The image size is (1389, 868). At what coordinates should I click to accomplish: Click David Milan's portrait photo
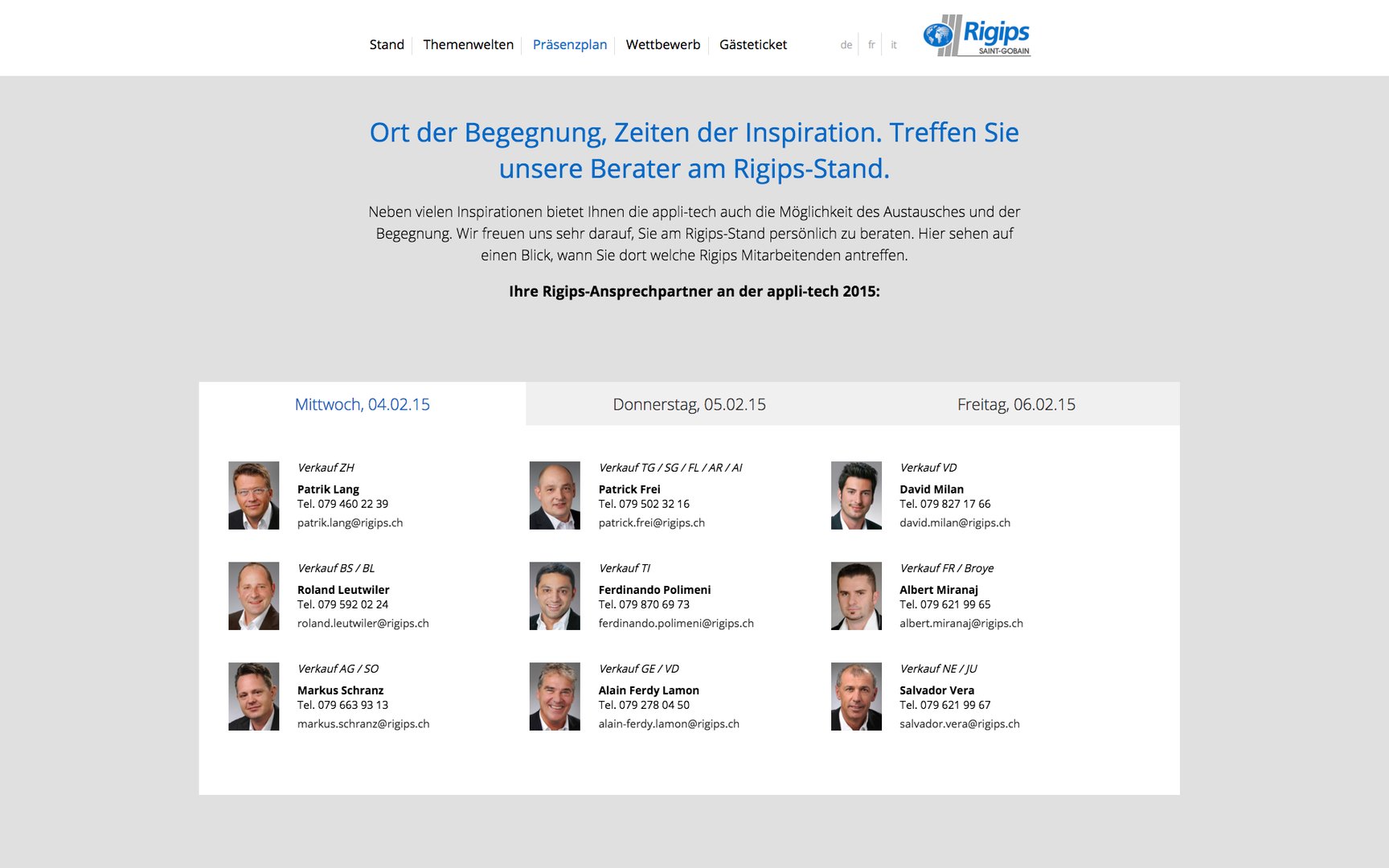856,495
